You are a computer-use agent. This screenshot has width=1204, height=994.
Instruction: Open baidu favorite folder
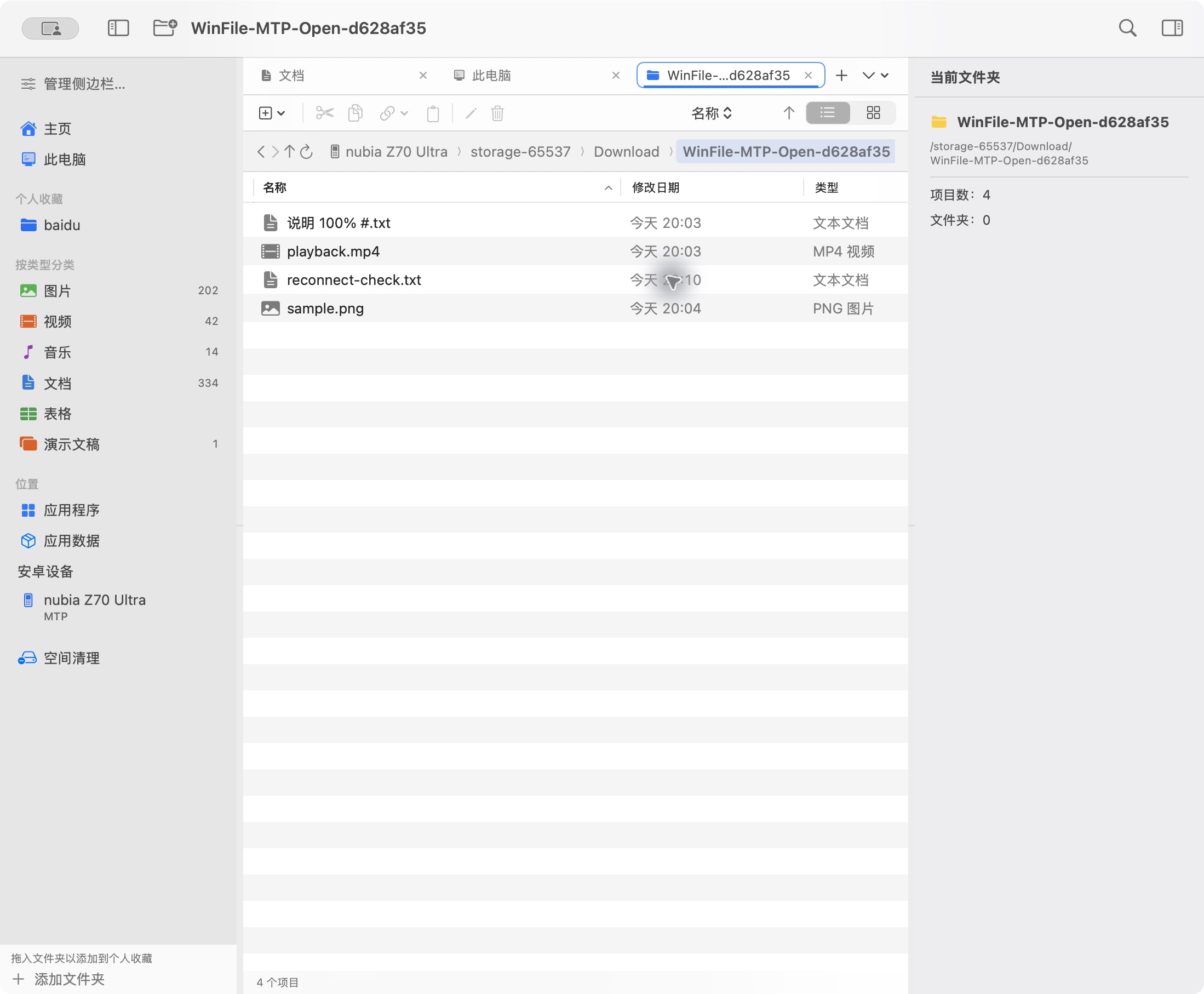[x=118, y=225]
